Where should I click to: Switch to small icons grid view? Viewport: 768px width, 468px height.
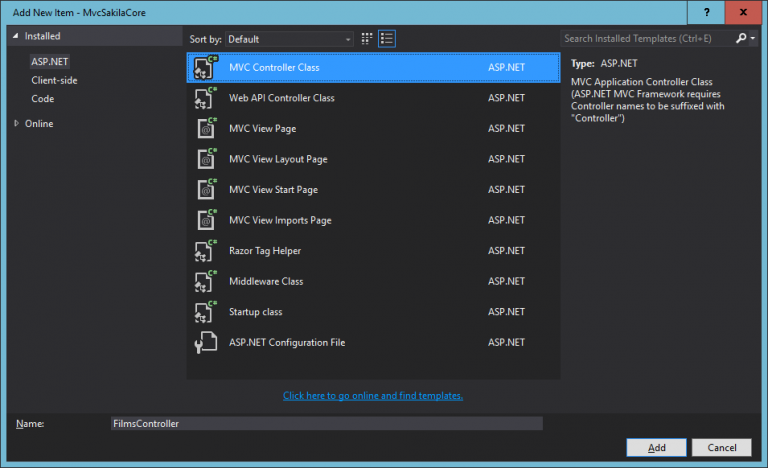tap(367, 39)
